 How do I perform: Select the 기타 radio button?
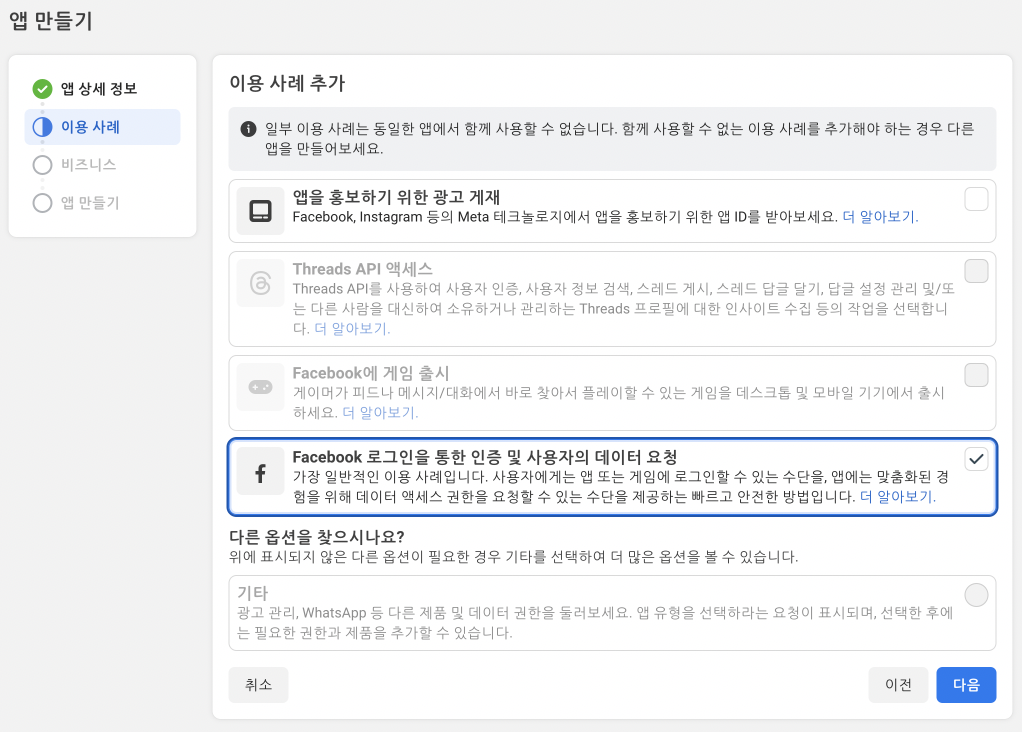pyautogui.click(x=976, y=595)
